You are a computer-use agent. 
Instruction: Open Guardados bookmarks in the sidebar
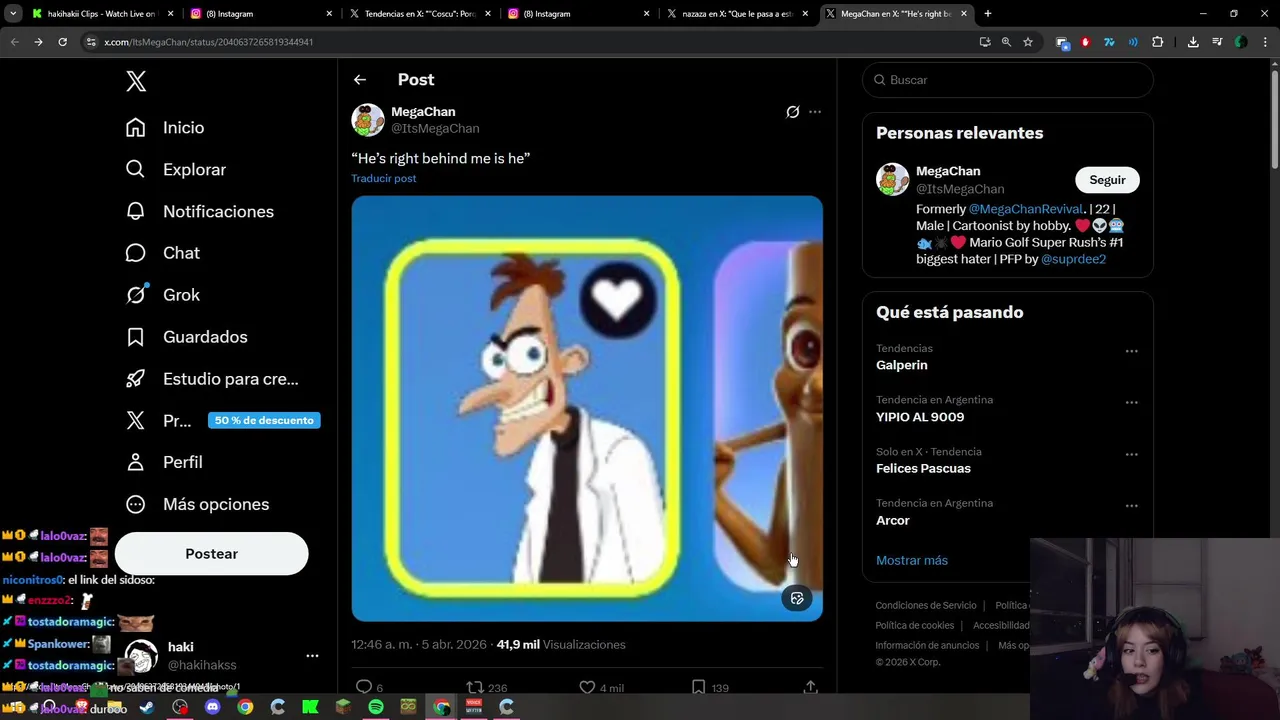[186, 337]
